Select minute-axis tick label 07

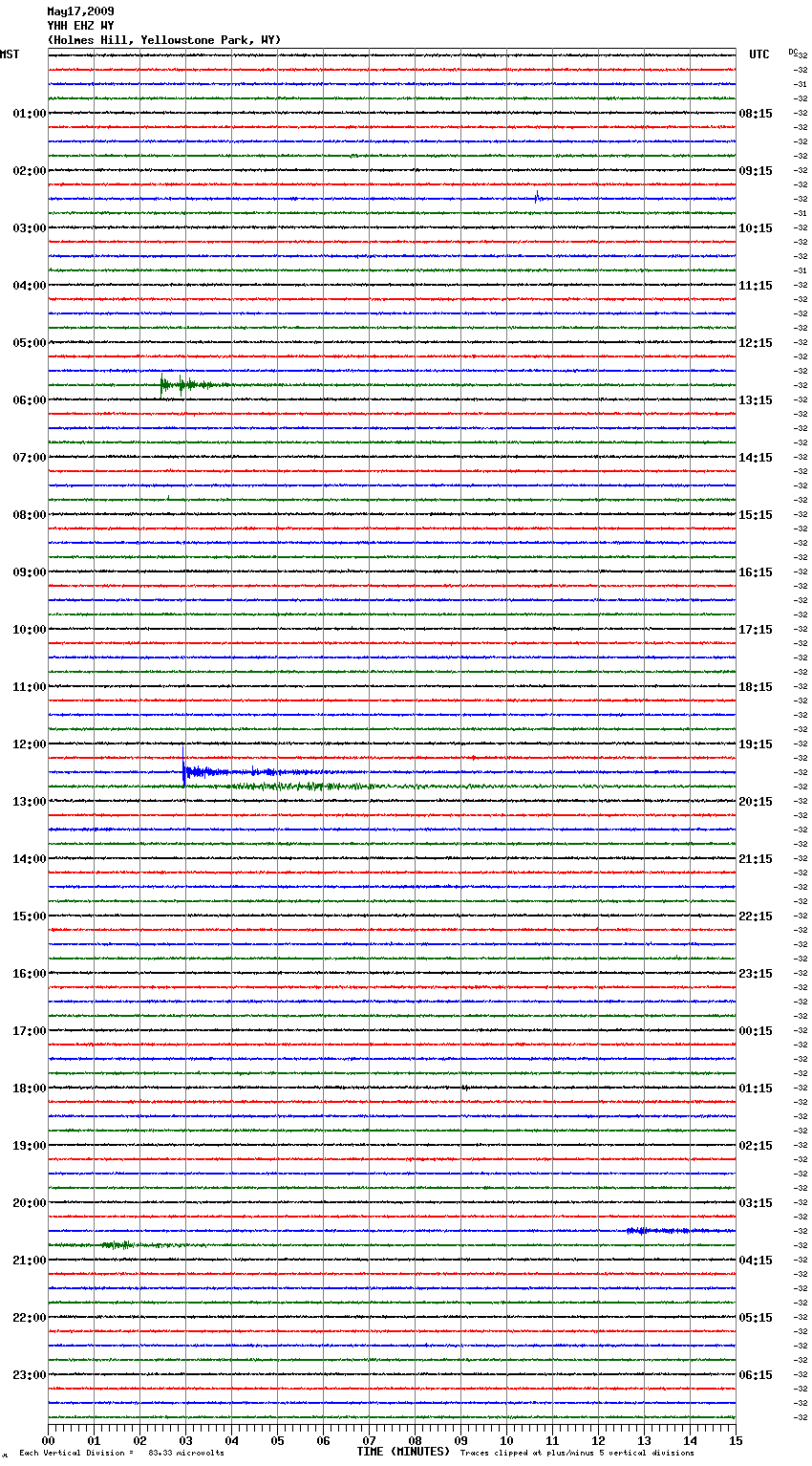pos(369,1440)
